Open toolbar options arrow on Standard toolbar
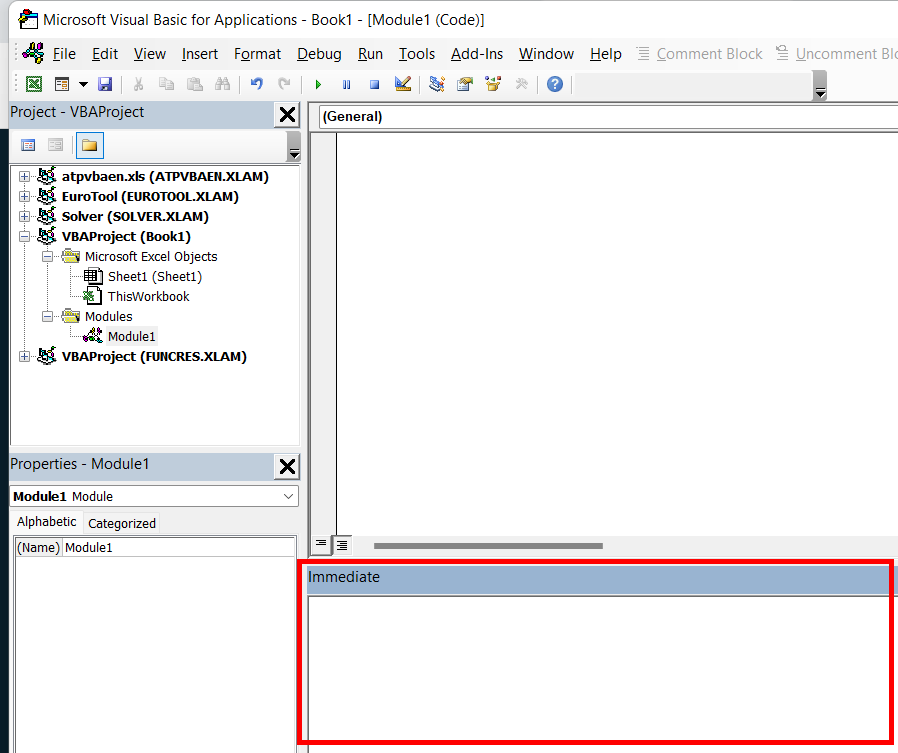 tap(820, 86)
